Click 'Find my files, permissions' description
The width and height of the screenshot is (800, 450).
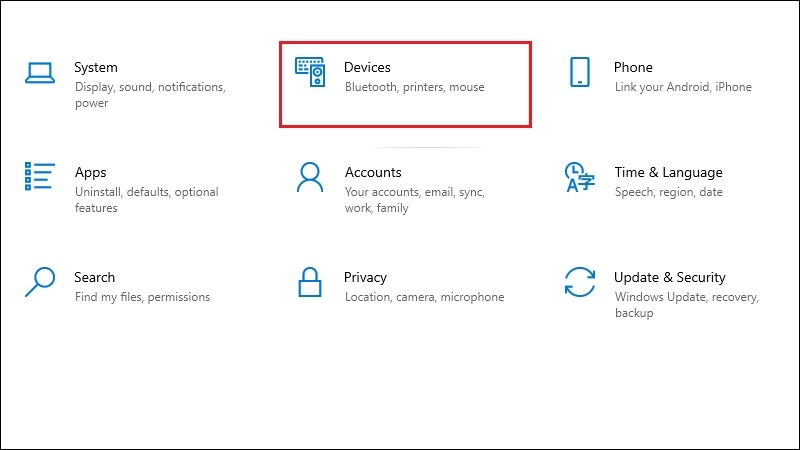[x=142, y=297]
